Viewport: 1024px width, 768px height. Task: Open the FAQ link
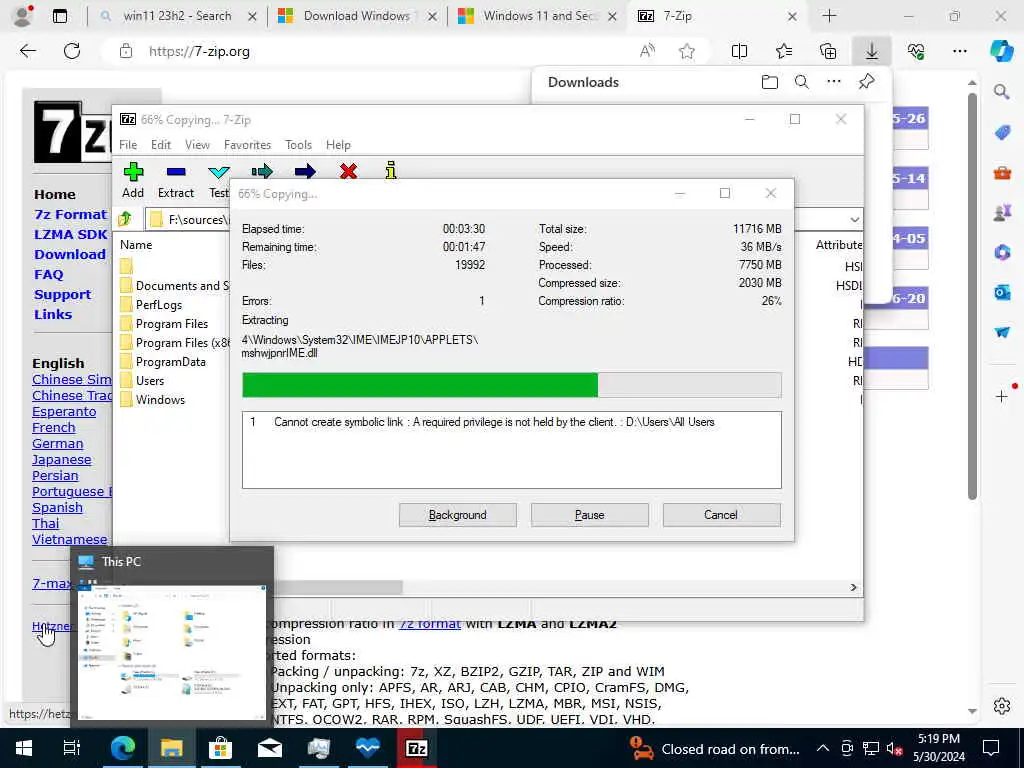tap(49, 274)
